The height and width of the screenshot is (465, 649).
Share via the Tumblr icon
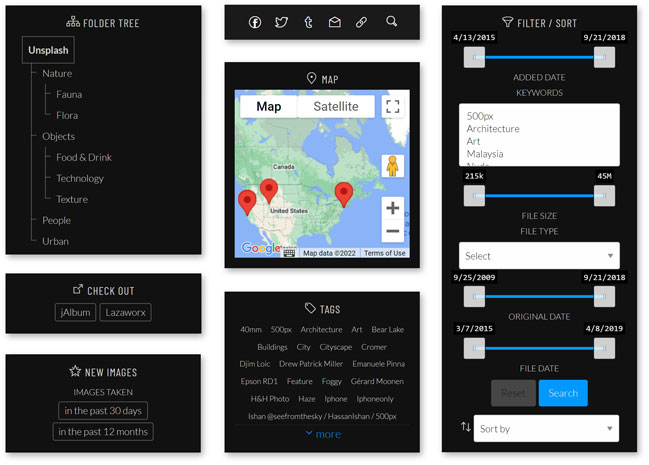point(309,22)
